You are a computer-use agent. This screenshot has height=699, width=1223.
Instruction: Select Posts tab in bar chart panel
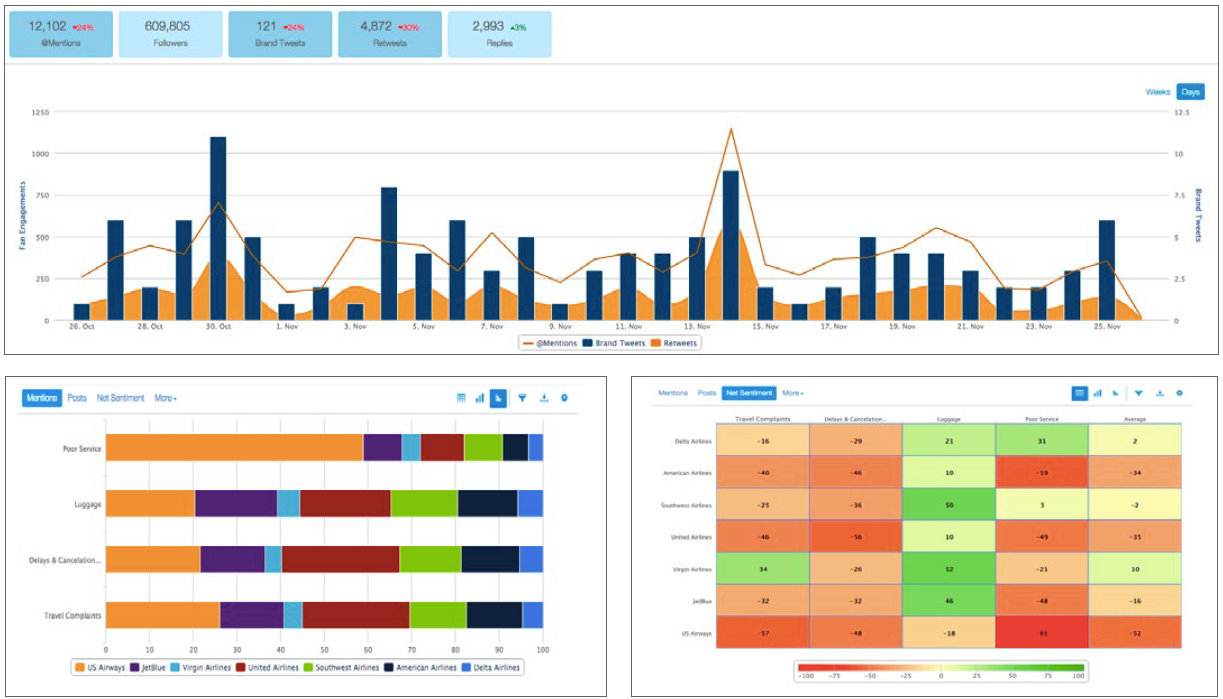[77, 398]
